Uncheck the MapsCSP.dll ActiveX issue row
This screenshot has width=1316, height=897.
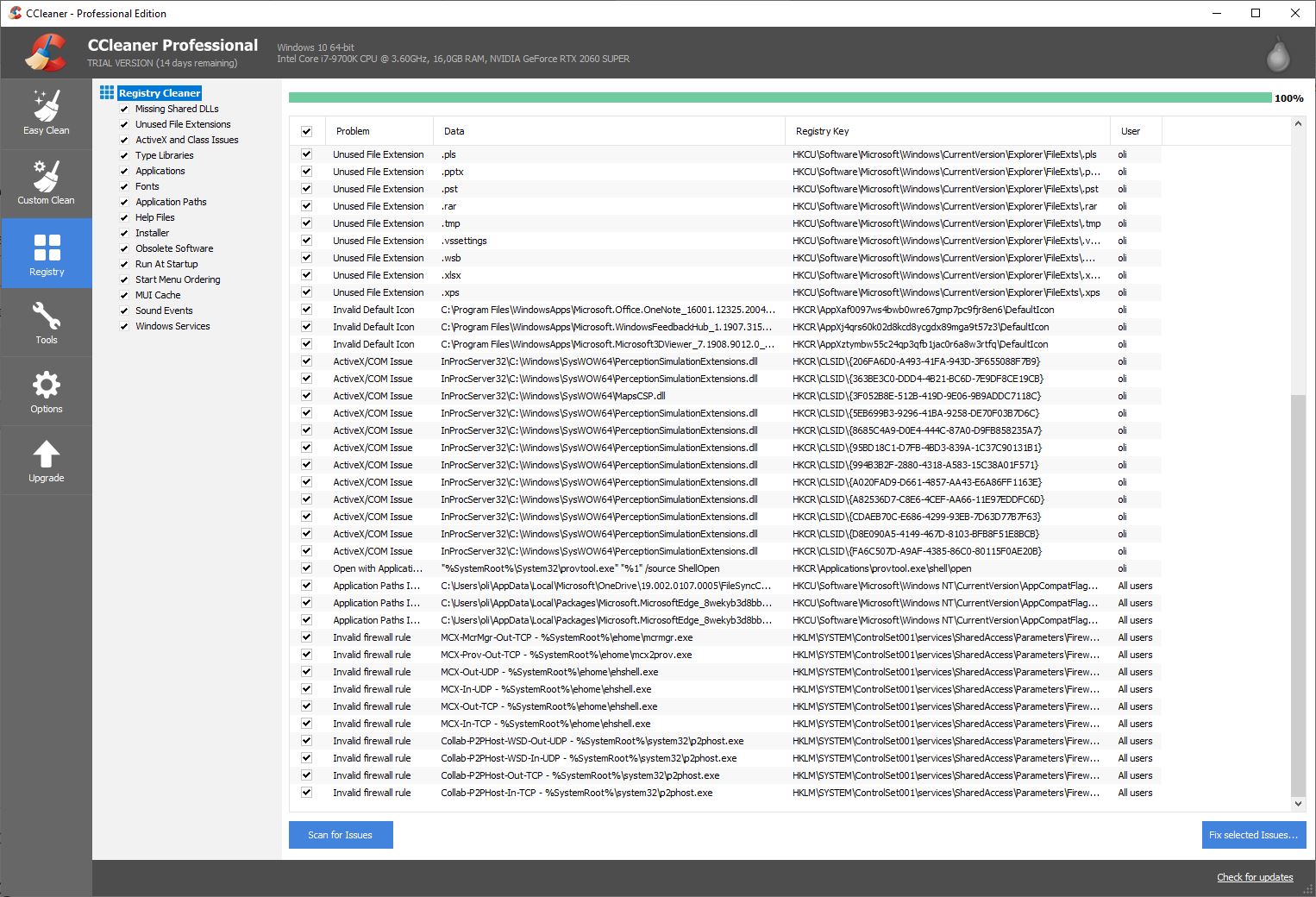(x=306, y=396)
